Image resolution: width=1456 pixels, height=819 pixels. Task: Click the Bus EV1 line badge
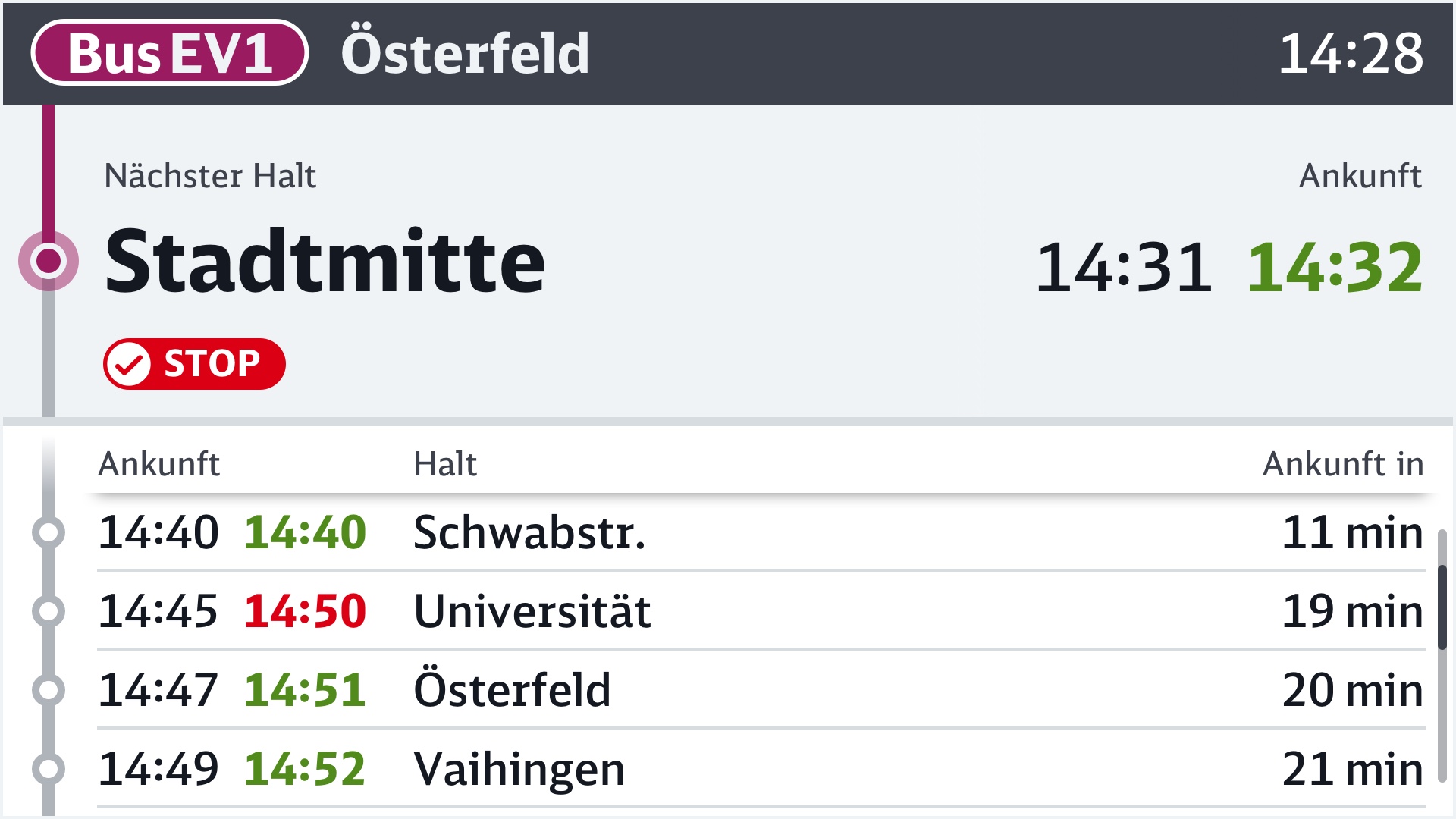pyautogui.click(x=169, y=53)
